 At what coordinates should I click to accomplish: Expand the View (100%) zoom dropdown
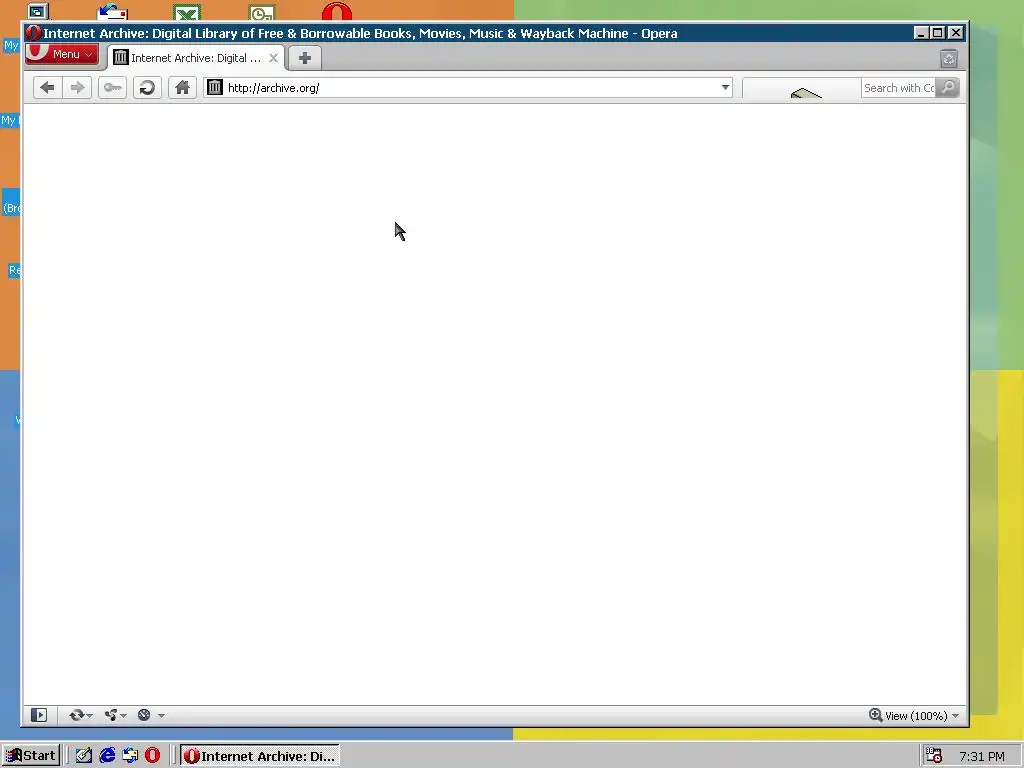[x=955, y=716]
